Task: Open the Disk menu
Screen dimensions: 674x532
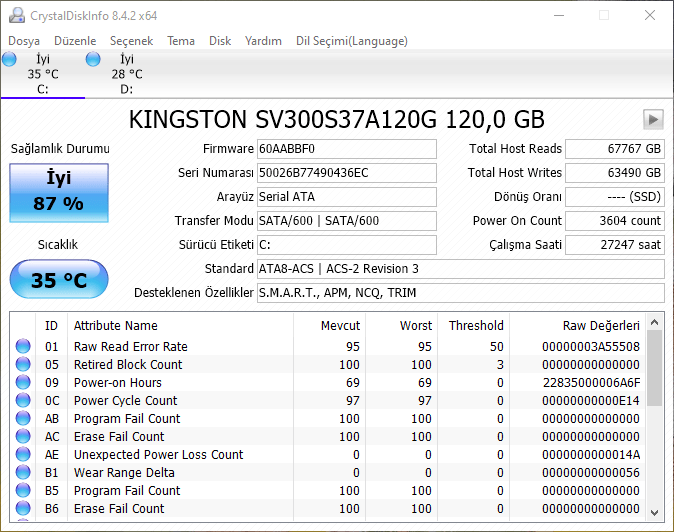Action: (x=220, y=41)
